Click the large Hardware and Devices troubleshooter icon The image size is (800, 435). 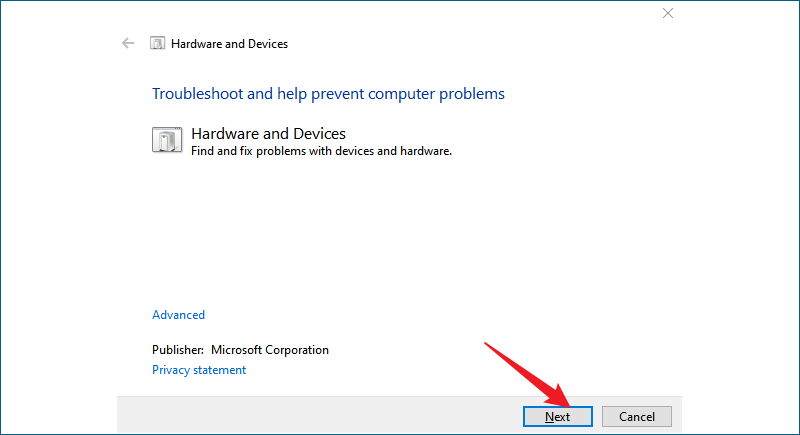click(x=167, y=140)
